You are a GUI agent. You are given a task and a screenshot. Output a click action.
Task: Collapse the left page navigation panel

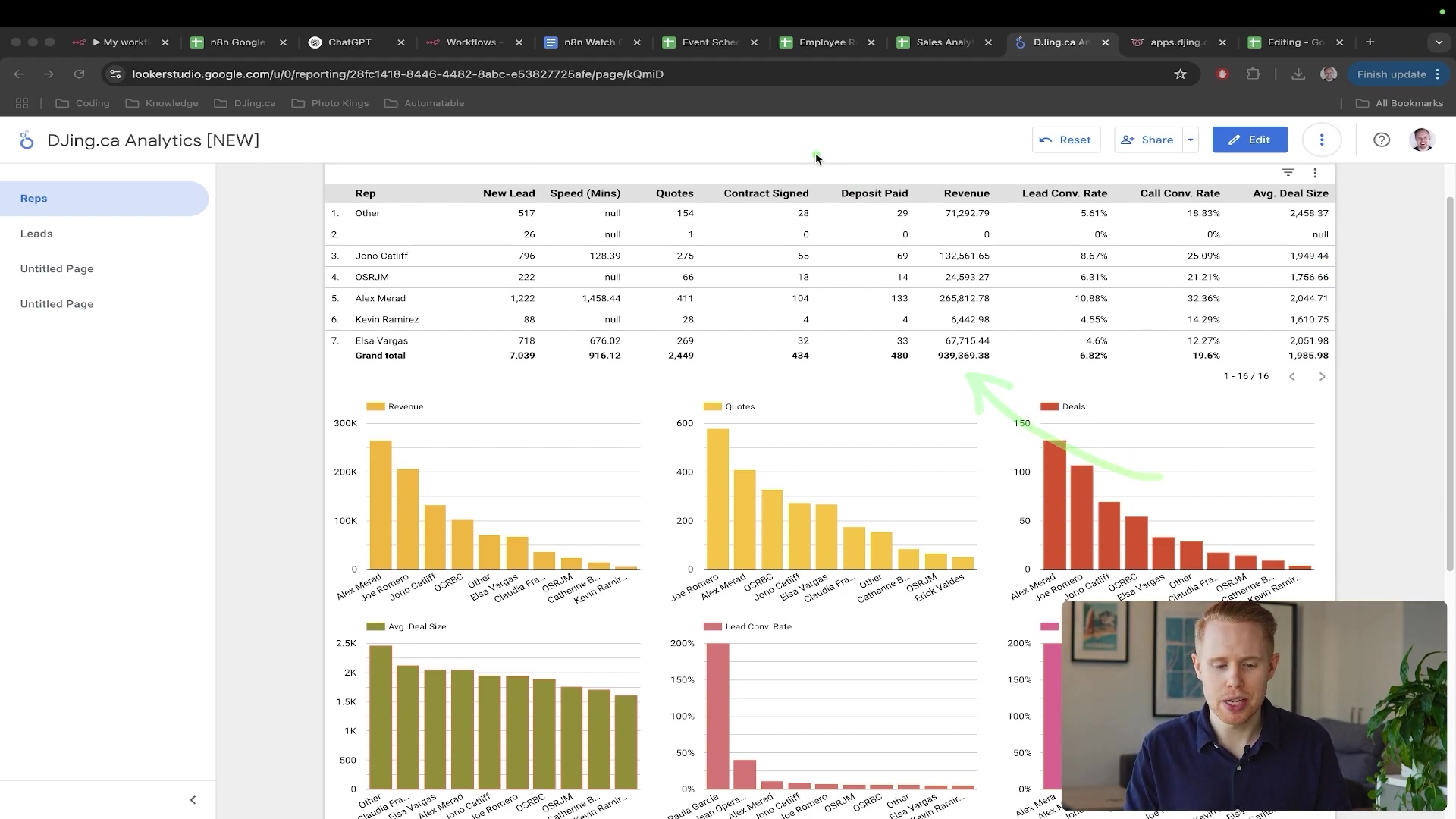tap(193, 800)
